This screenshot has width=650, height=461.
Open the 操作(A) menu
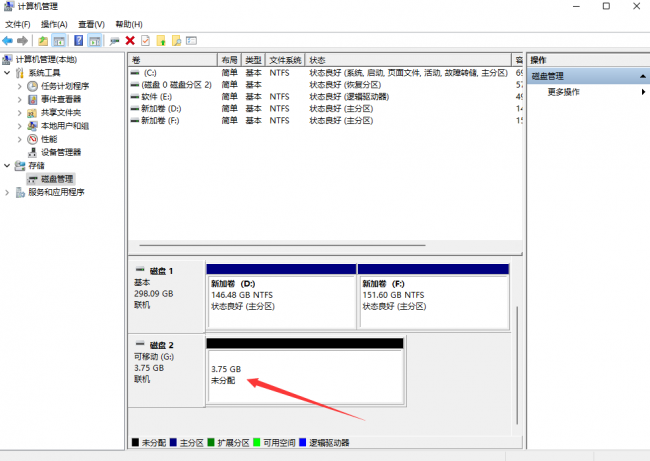pos(54,24)
